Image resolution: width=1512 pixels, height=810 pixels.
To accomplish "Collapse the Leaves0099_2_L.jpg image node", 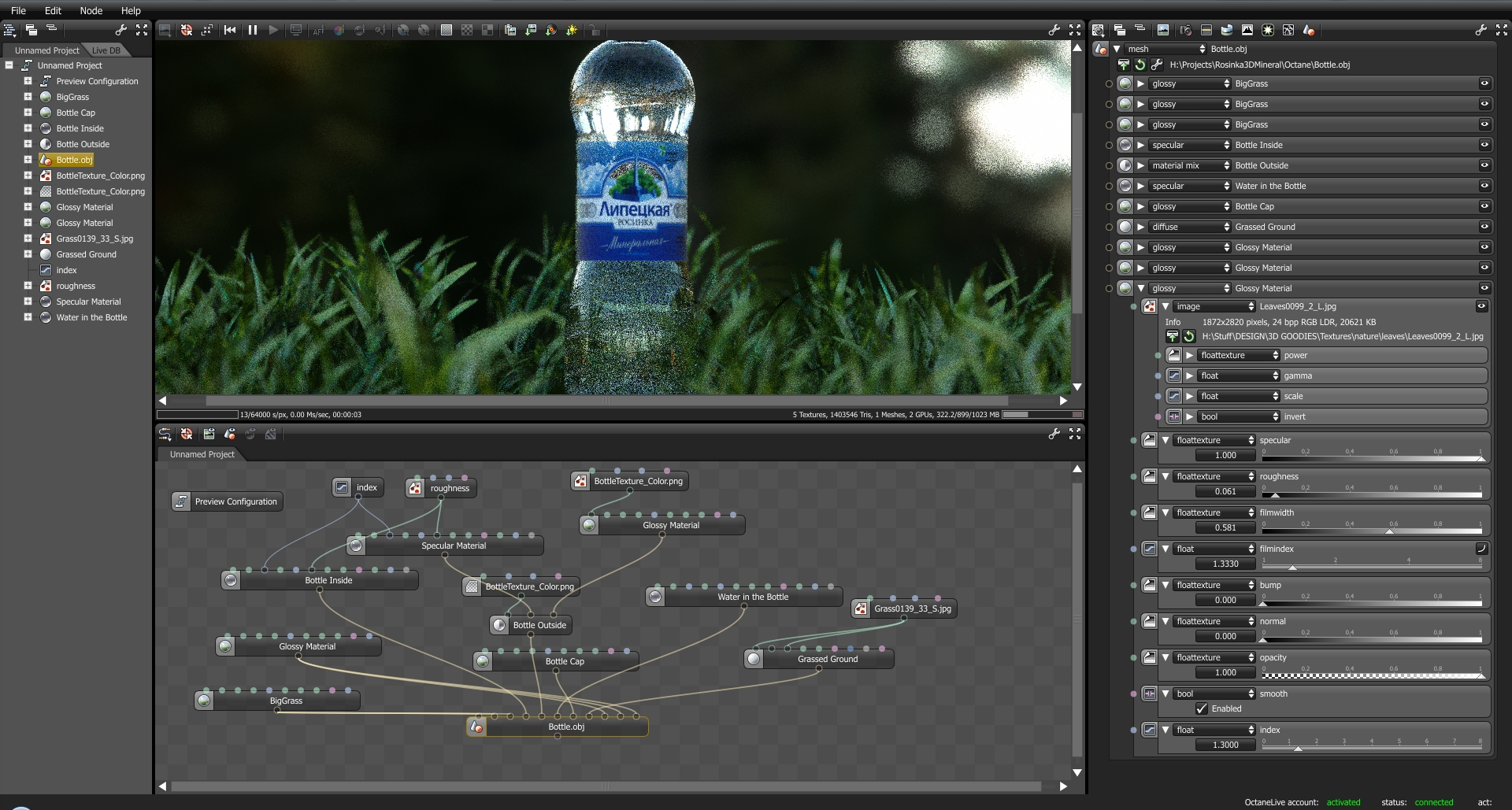I will [1165, 306].
